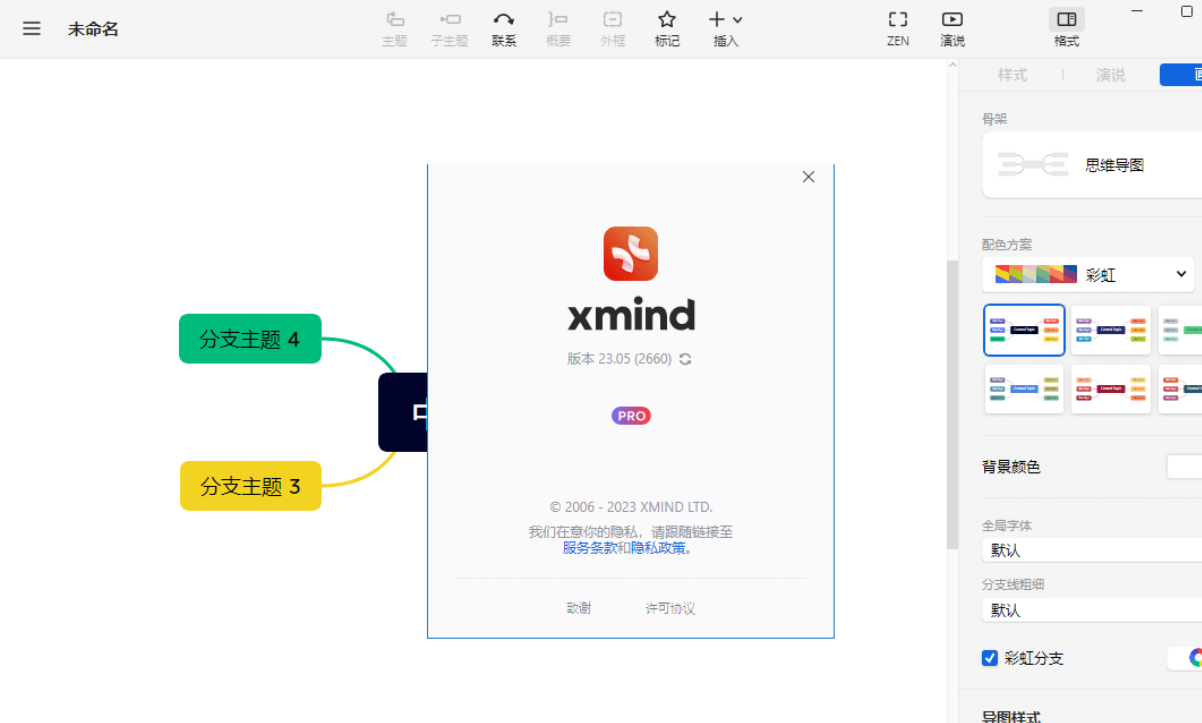Select the first rainbow theme thumbnail
Screen dimensions: 1202x723
[1023, 329]
